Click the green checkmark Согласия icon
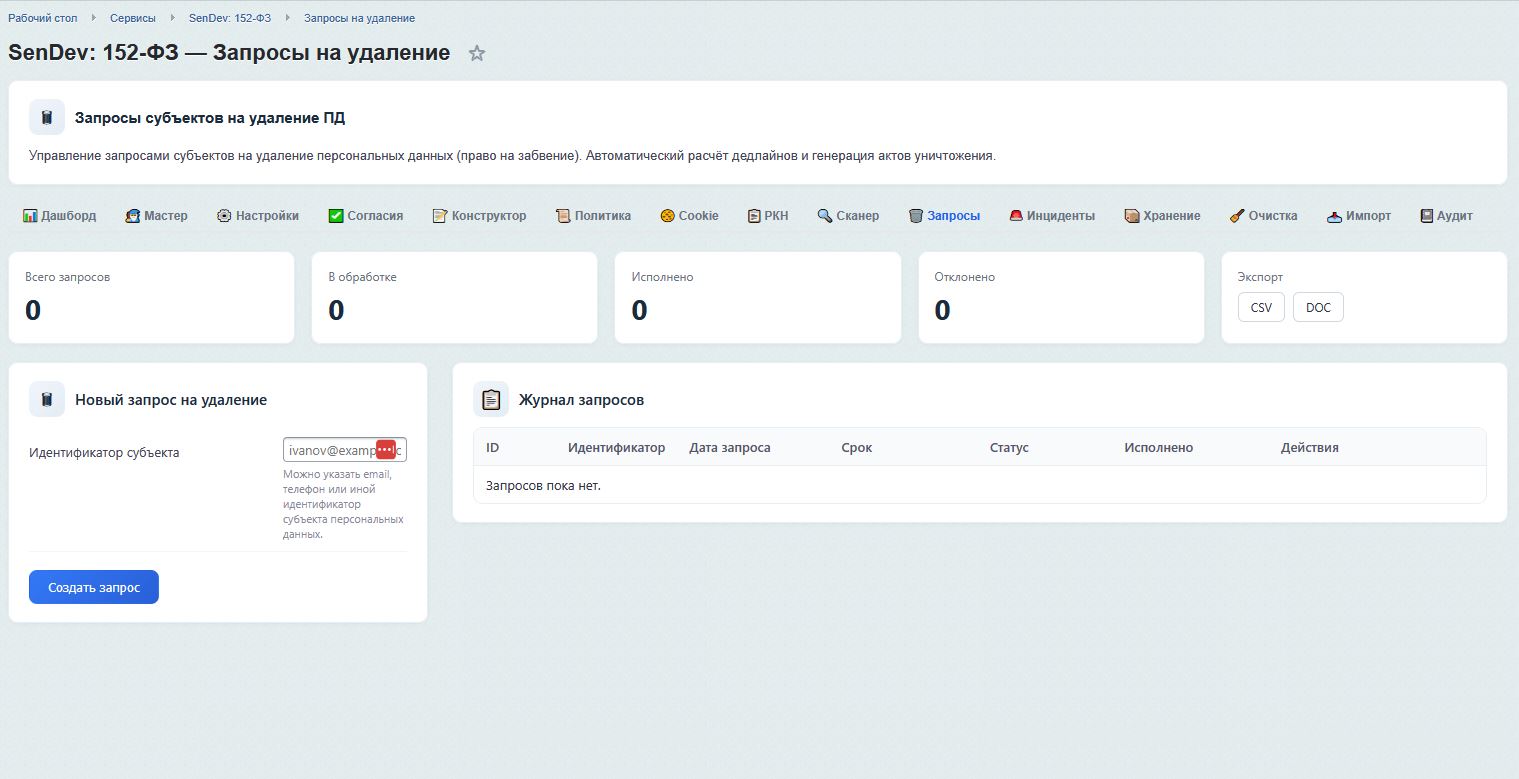The width and height of the screenshot is (1519, 779). pyautogui.click(x=336, y=216)
